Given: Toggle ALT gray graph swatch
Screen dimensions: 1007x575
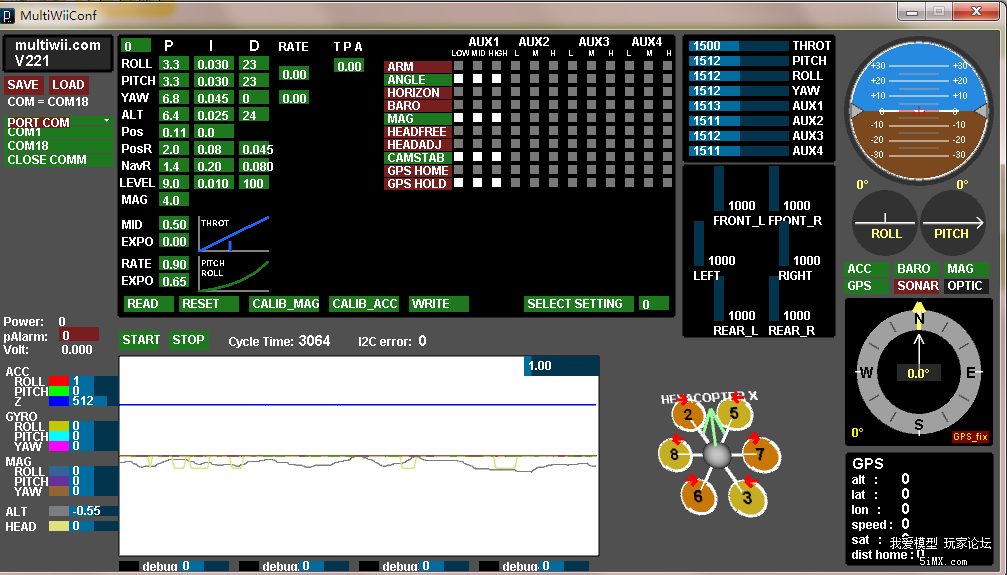Looking at the screenshot, I should (x=58, y=511).
